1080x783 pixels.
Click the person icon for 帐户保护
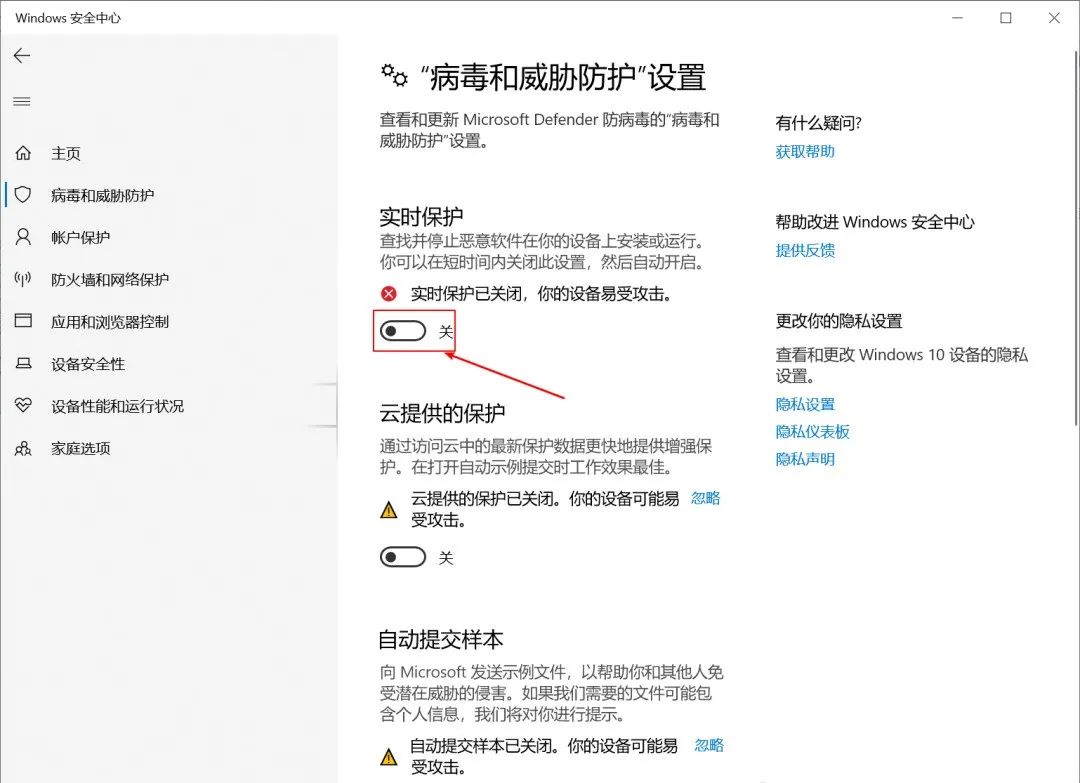pos(23,237)
